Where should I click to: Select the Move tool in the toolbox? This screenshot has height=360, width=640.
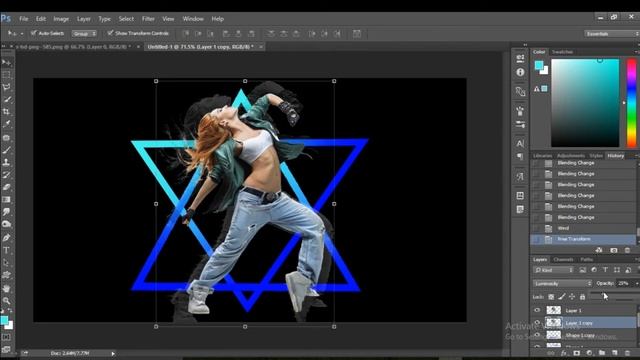tap(7, 62)
